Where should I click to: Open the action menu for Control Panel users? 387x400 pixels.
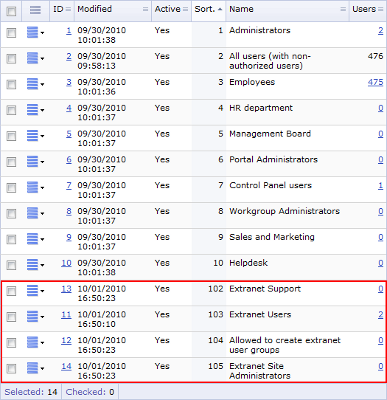coord(35,188)
